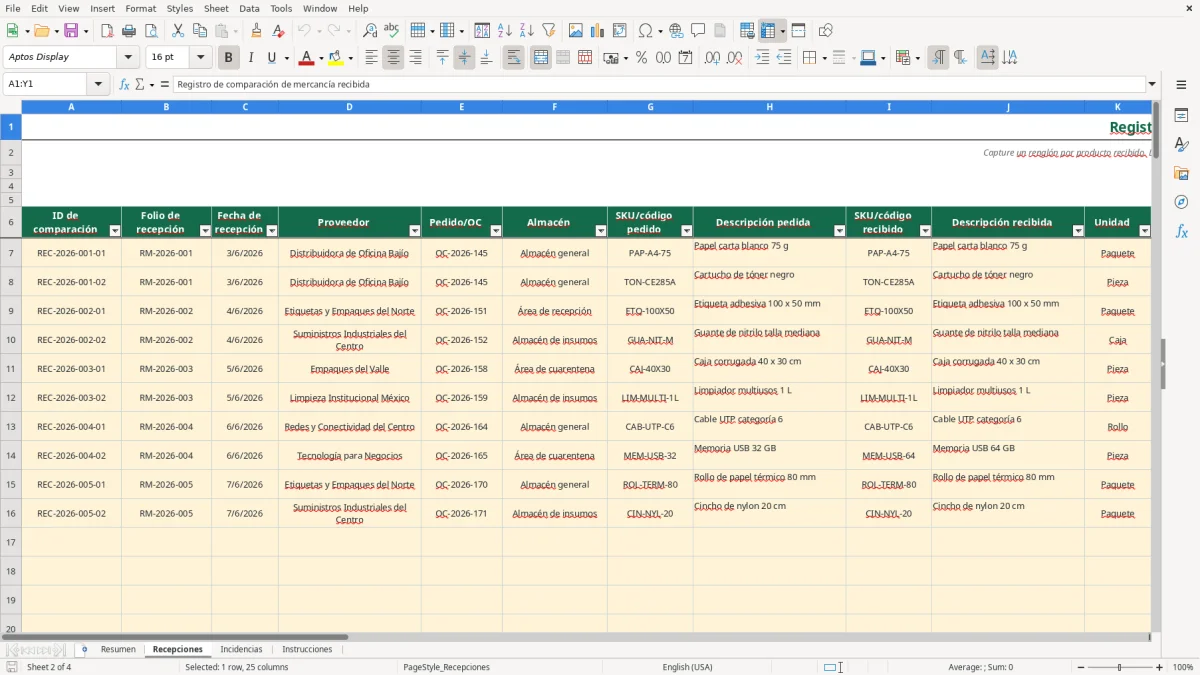Screen dimensions: 1200x675
Task: Select column header D
Action: [349, 106]
